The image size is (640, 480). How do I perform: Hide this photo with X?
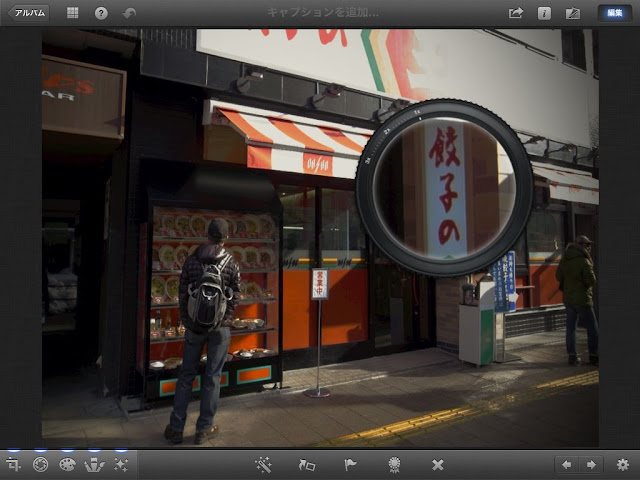pyautogui.click(x=438, y=465)
